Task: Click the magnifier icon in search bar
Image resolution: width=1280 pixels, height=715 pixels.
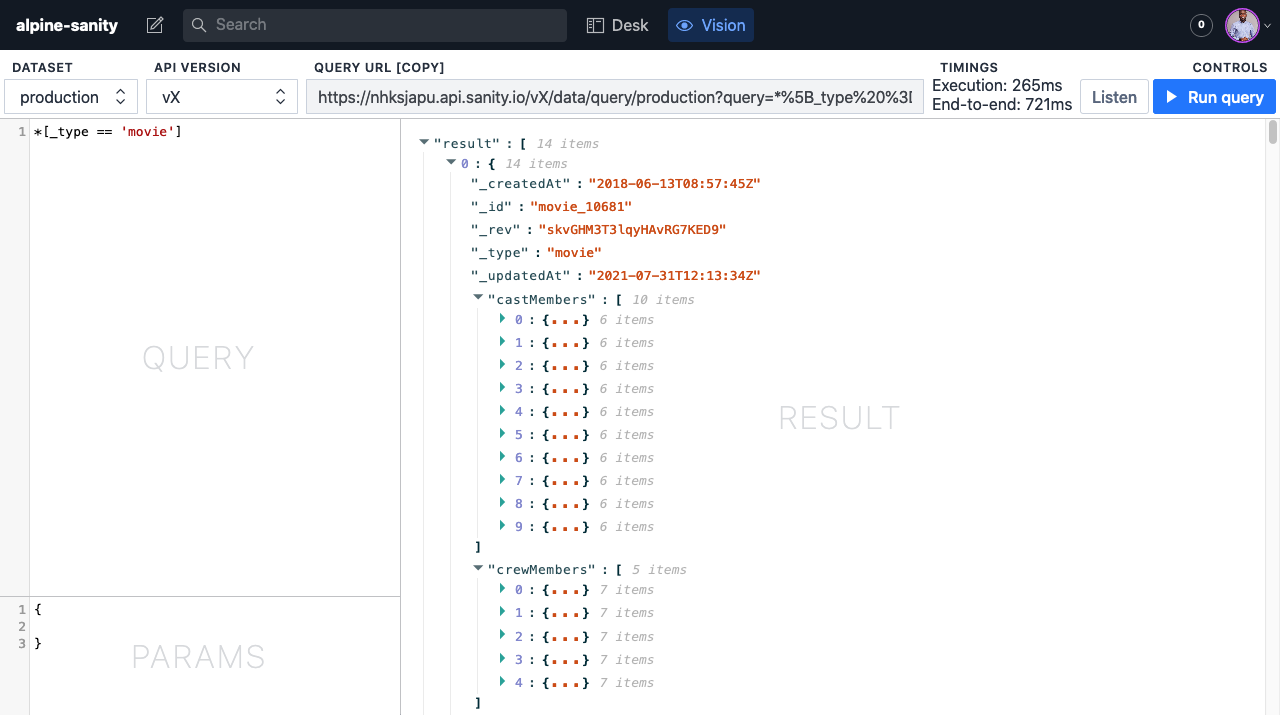Action: pos(199,25)
